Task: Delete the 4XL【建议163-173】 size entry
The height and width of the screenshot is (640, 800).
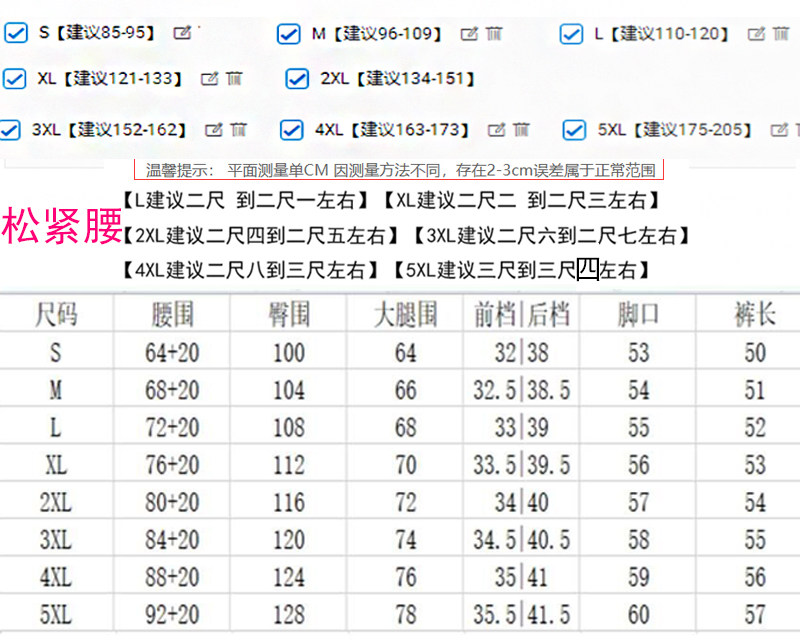Action: point(520,130)
